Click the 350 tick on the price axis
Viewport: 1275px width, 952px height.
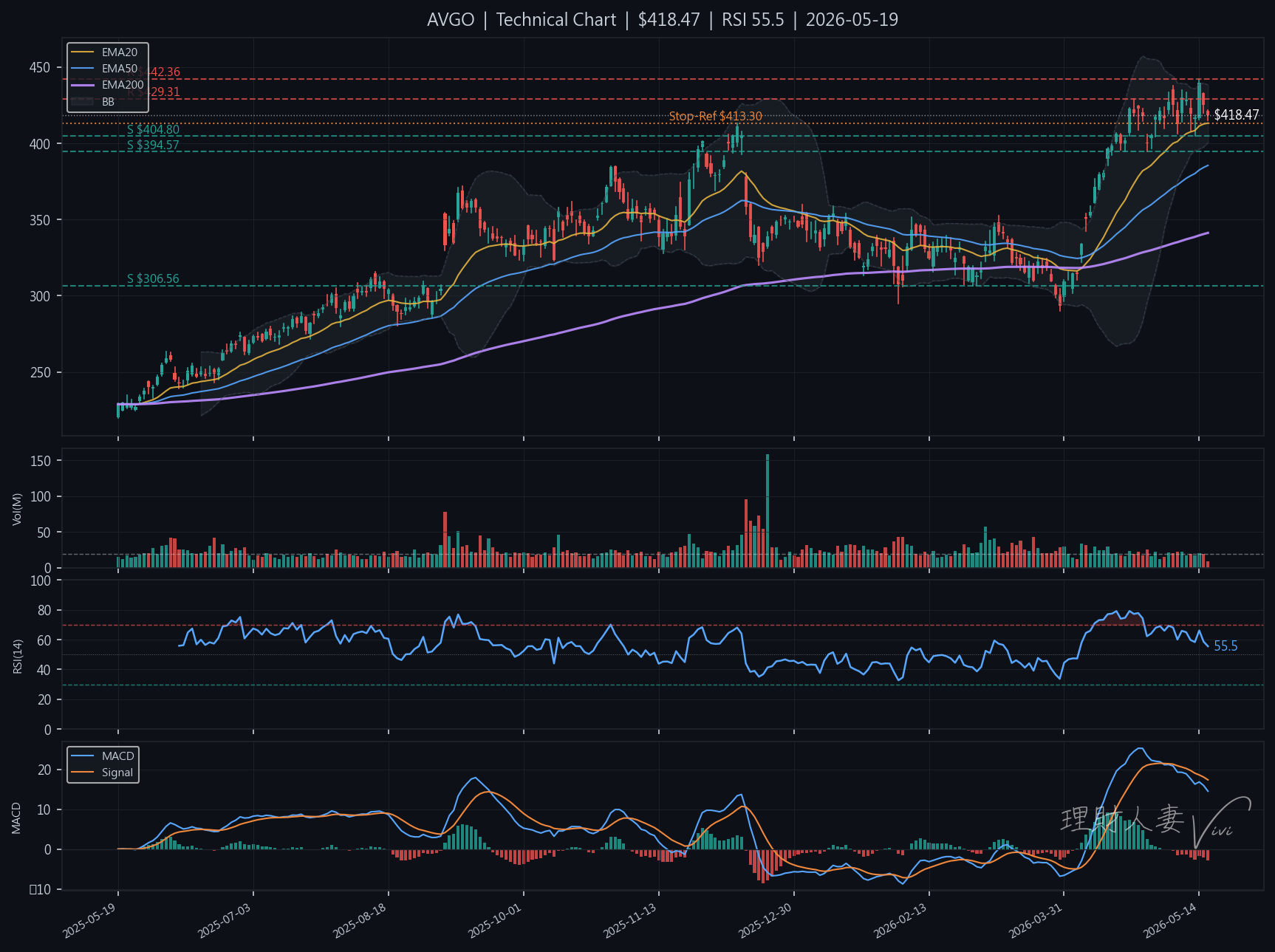[x=40, y=220]
